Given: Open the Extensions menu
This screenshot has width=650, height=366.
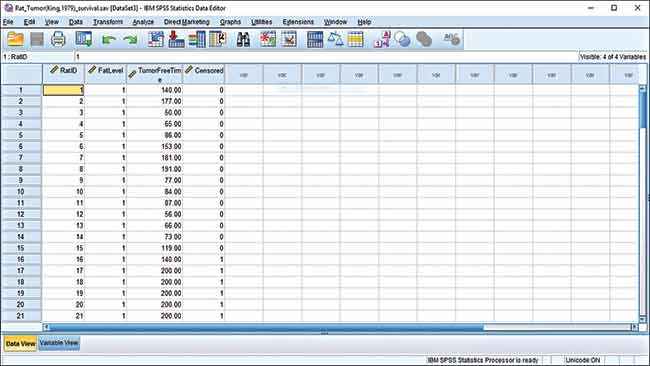Looking at the screenshot, I should pos(298,22).
